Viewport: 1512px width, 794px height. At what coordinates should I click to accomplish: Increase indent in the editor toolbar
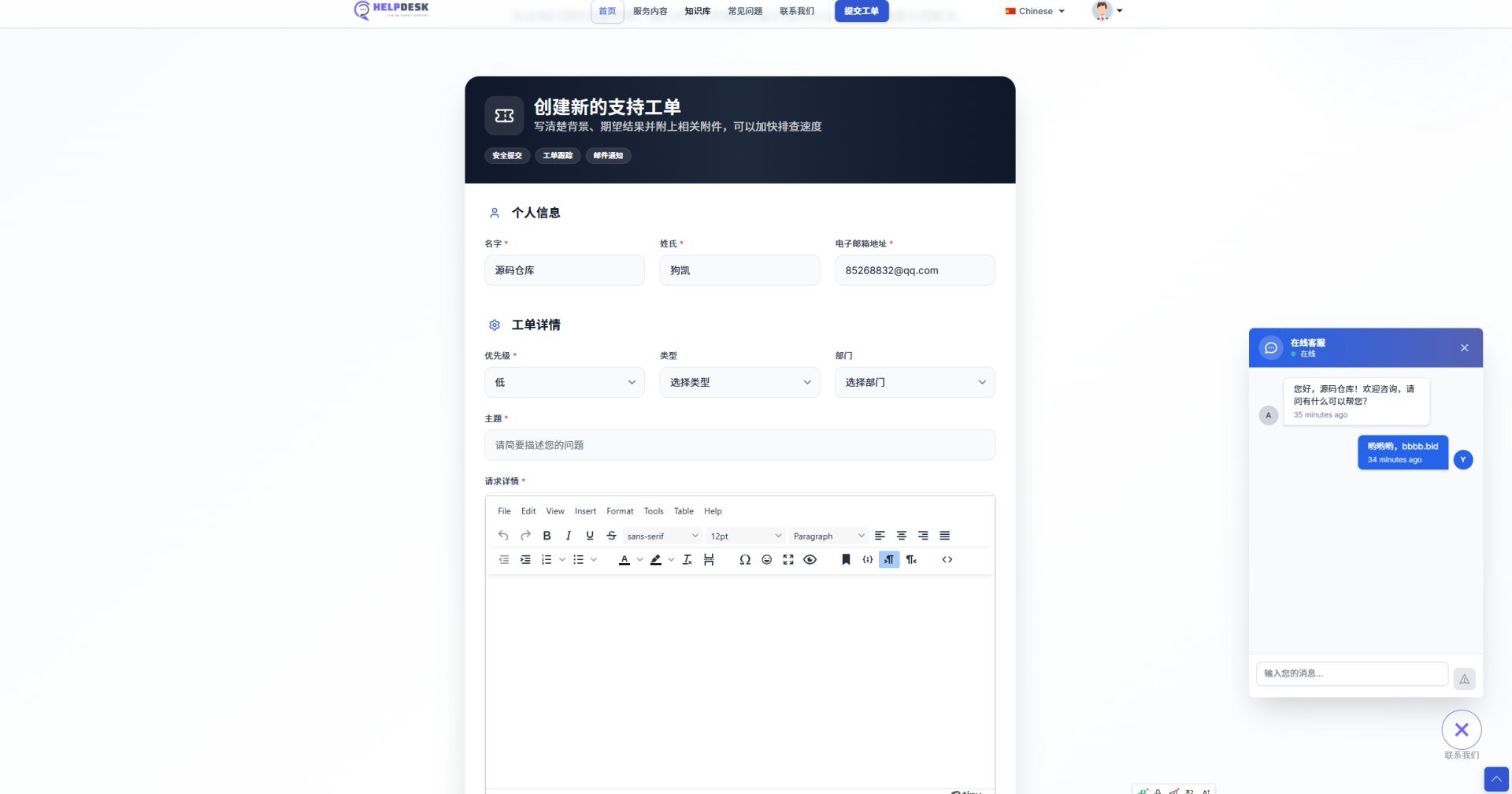pos(525,559)
